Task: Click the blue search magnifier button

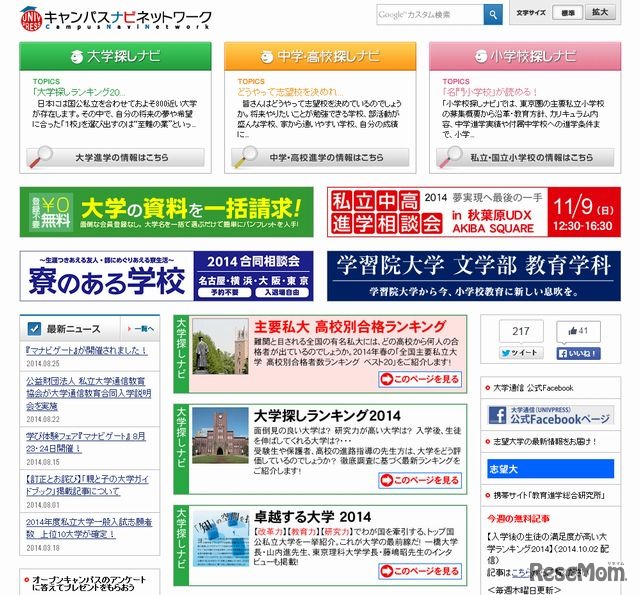Action: pyautogui.click(x=493, y=15)
